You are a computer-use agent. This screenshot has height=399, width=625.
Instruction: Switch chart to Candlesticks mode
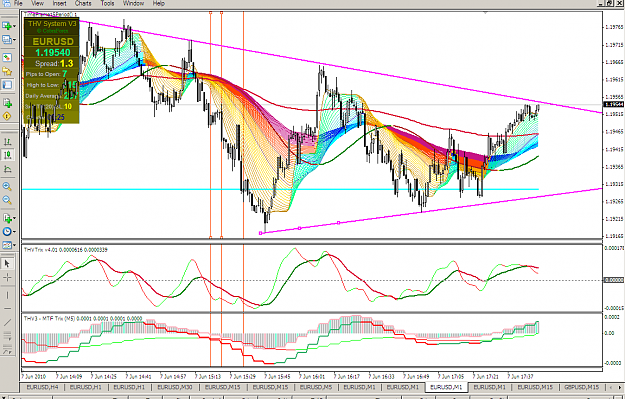point(7,155)
